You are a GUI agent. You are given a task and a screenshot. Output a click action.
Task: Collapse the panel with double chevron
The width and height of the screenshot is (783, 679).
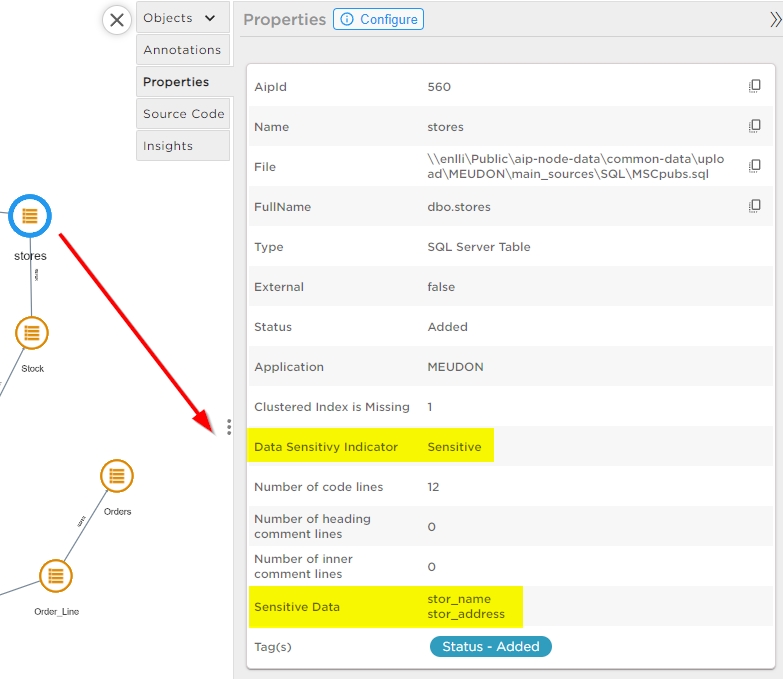click(774, 19)
